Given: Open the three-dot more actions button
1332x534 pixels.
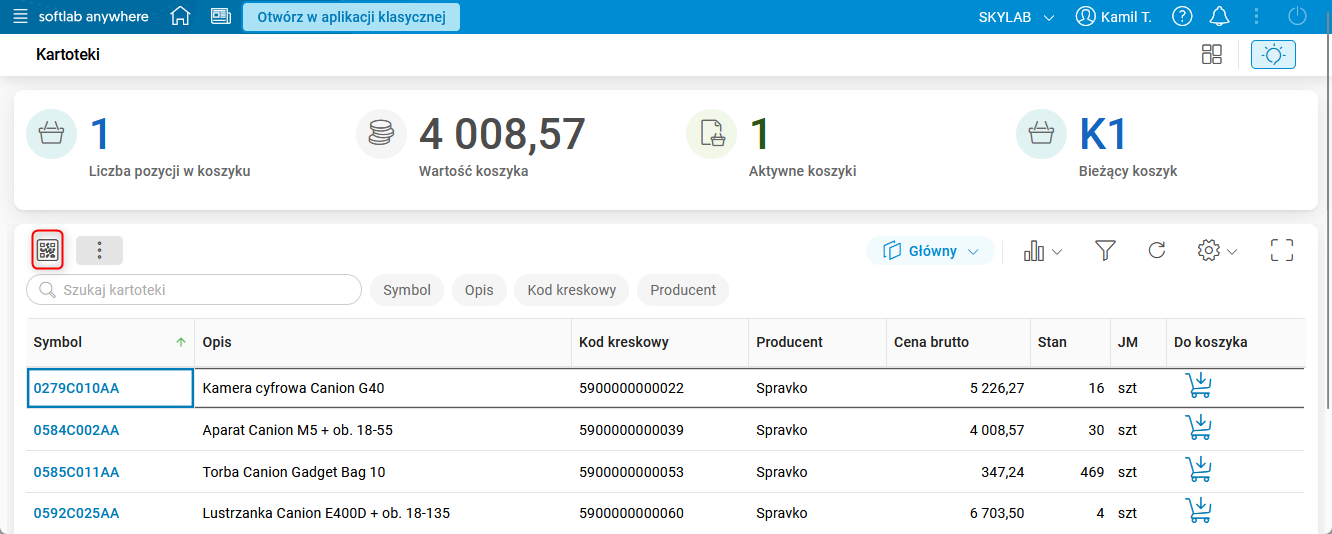Looking at the screenshot, I should [x=99, y=250].
